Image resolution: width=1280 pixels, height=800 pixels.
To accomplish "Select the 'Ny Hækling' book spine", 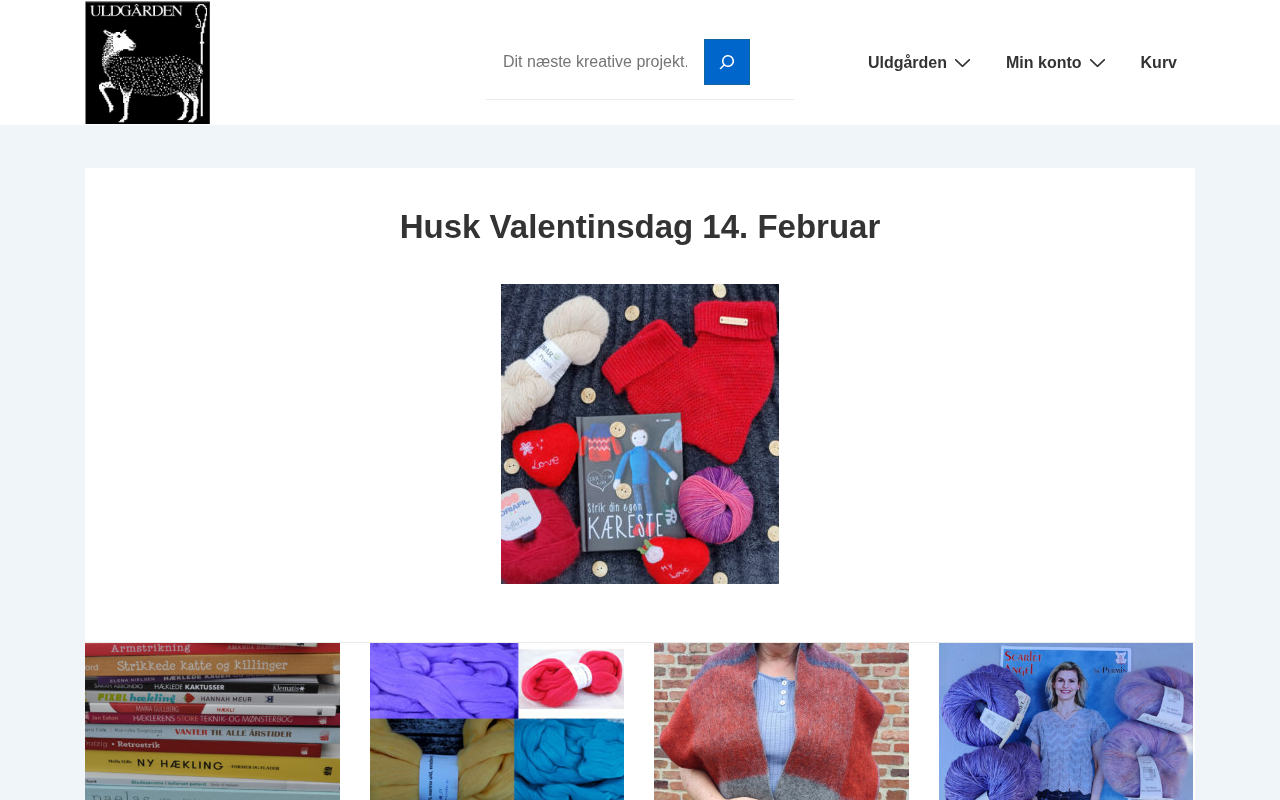I will [x=212, y=763].
